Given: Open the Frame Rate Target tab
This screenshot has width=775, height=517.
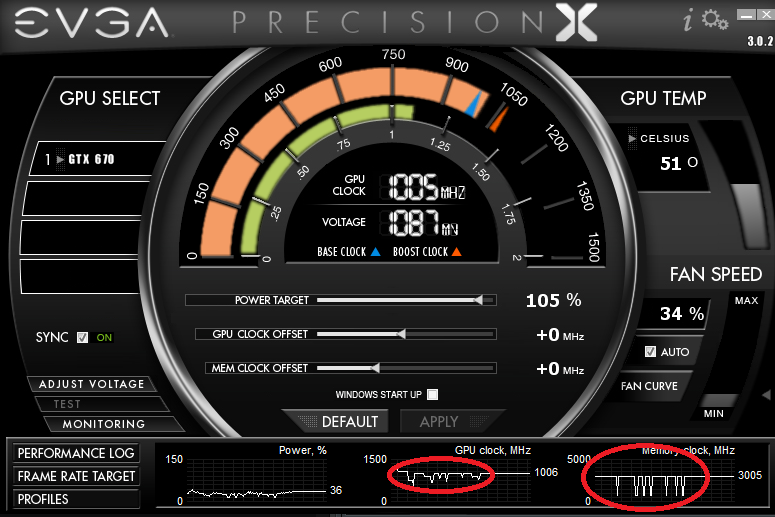Looking at the screenshot, I should (x=76, y=476).
